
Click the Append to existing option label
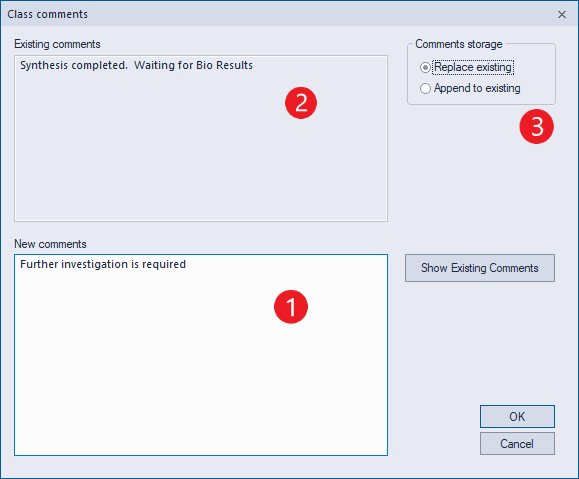(x=477, y=88)
